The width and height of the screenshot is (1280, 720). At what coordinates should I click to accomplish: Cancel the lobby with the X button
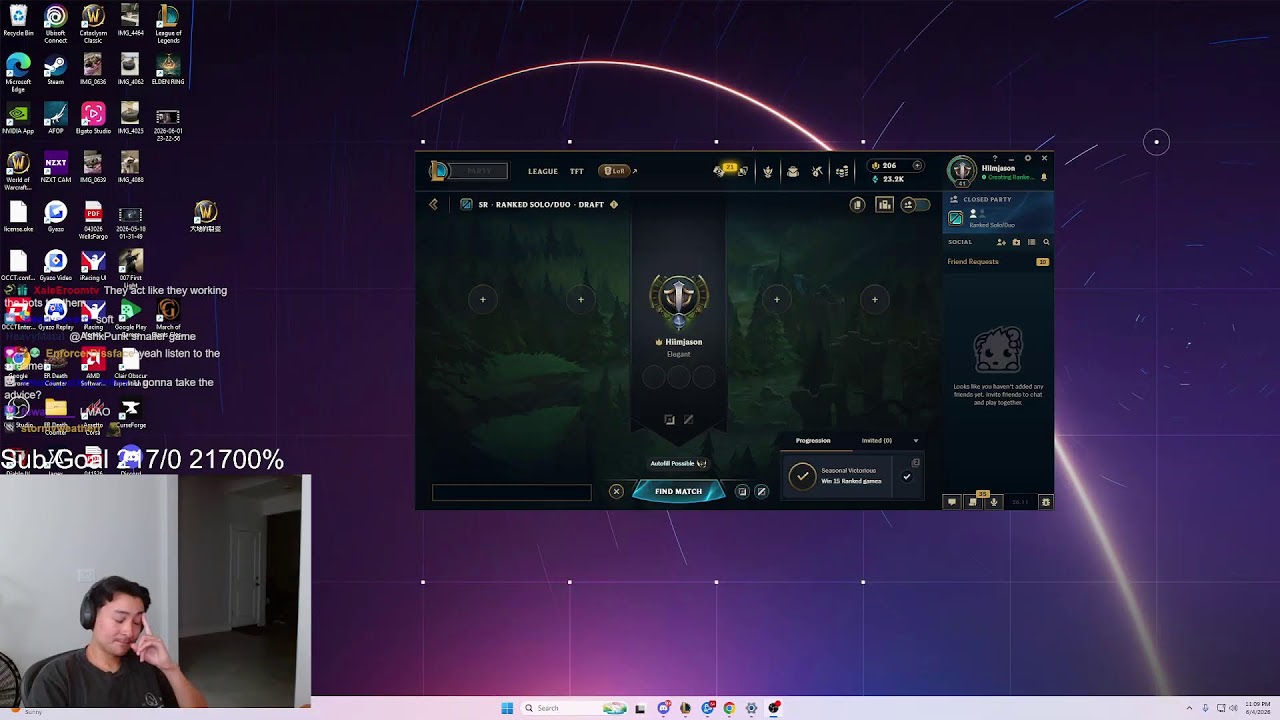tap(616, 492)
